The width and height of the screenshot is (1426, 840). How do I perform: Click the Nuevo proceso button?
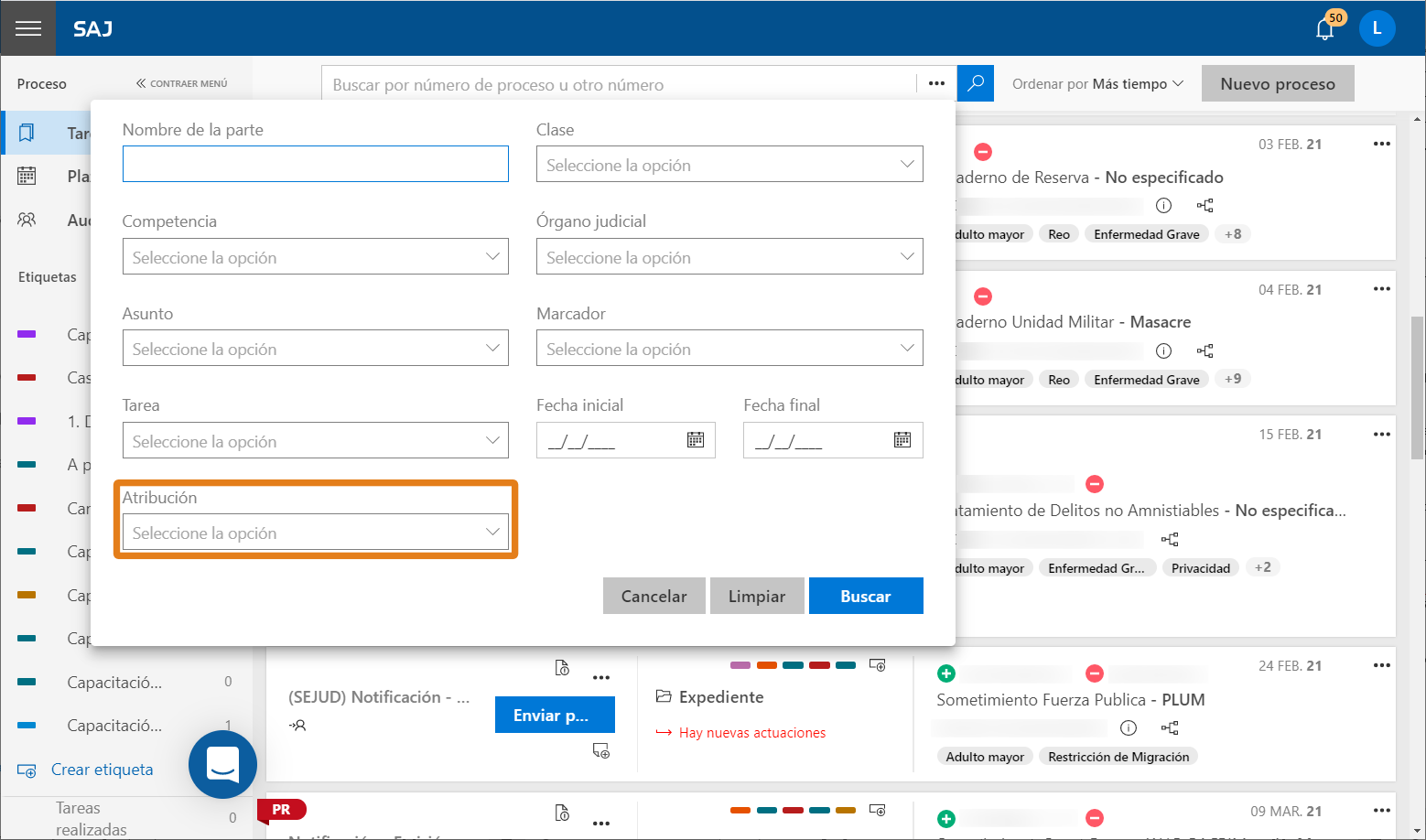1278,83
